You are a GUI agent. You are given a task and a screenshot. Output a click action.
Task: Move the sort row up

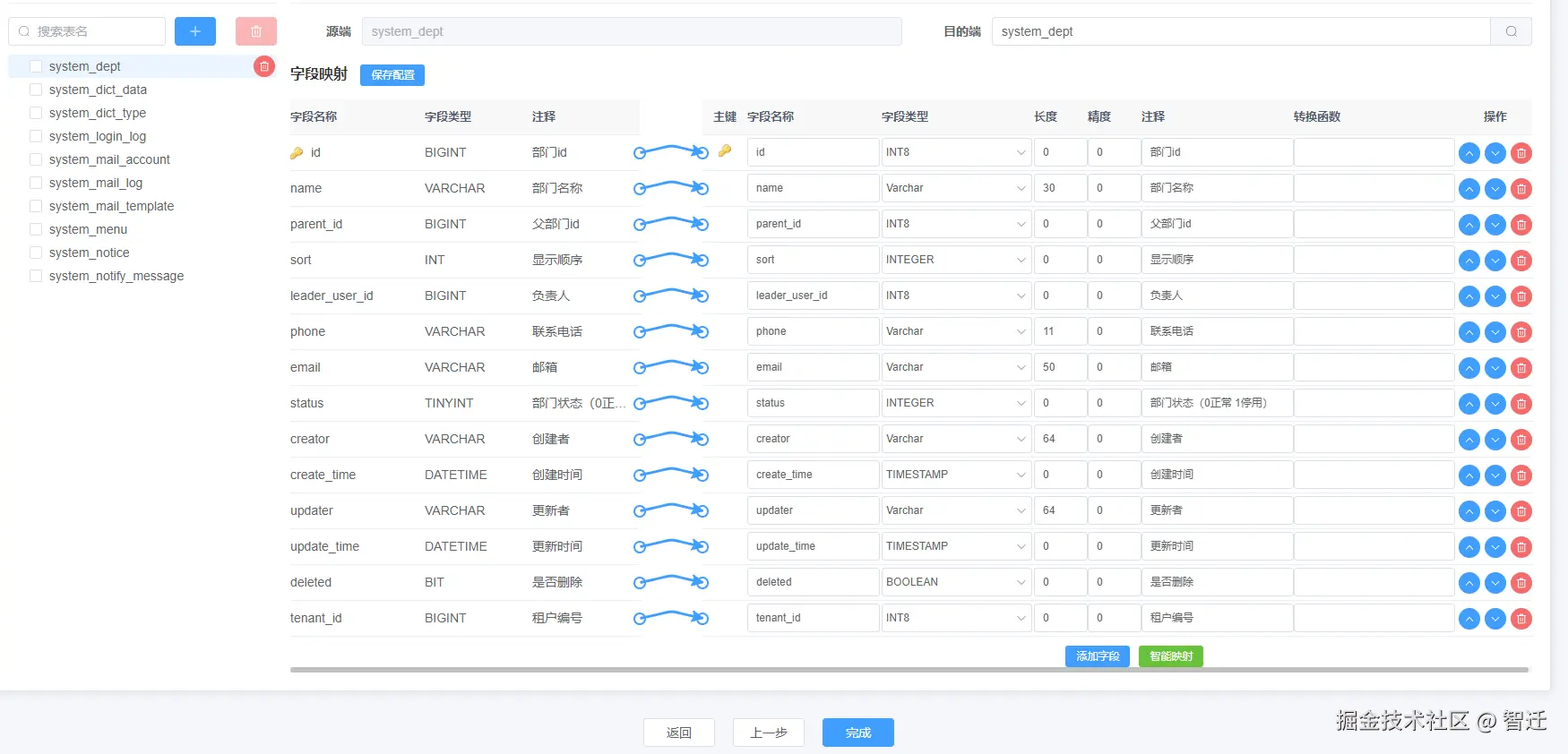1469,261
